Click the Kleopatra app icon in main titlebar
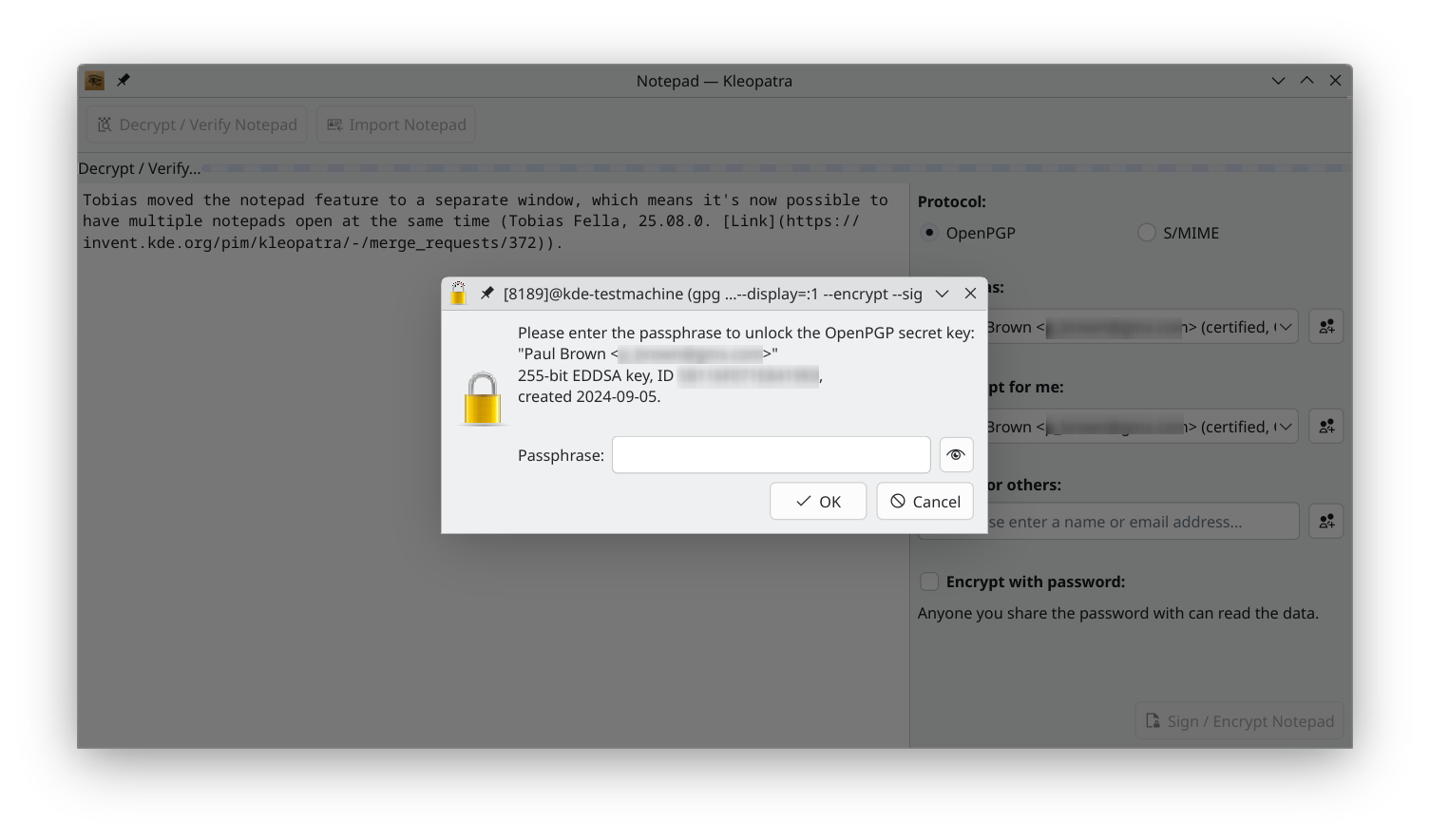 pyautogui.click(x=95, y=81)
